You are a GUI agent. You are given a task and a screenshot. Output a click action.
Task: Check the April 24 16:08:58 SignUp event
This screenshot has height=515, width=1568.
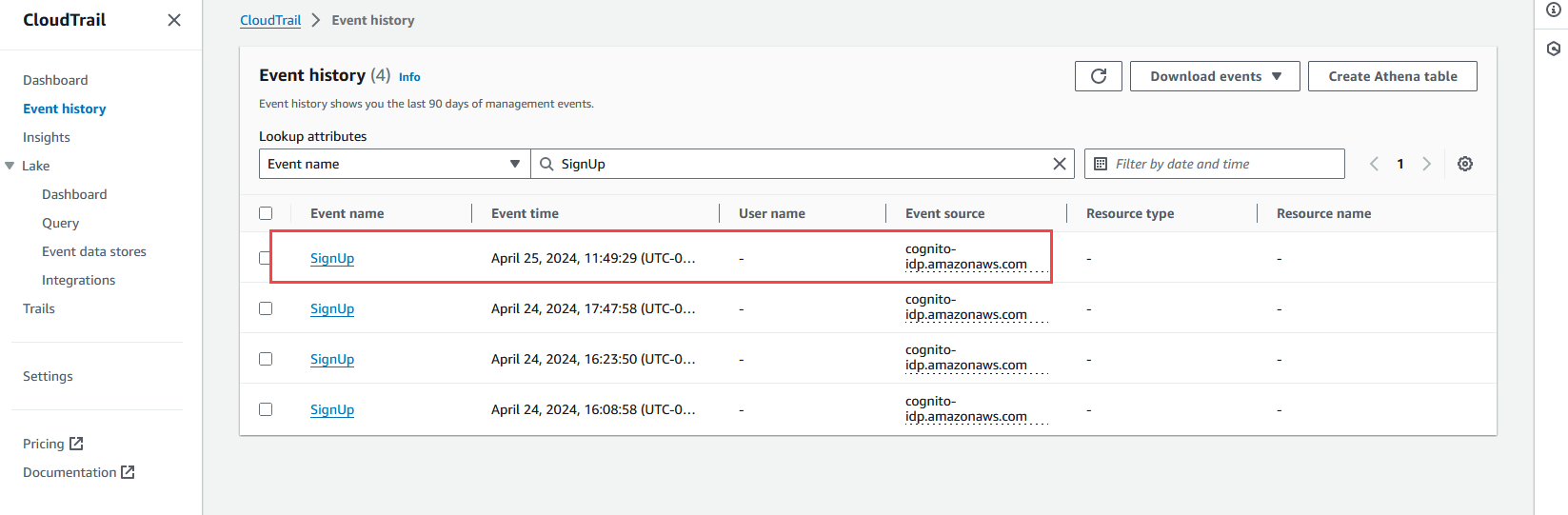266,409
